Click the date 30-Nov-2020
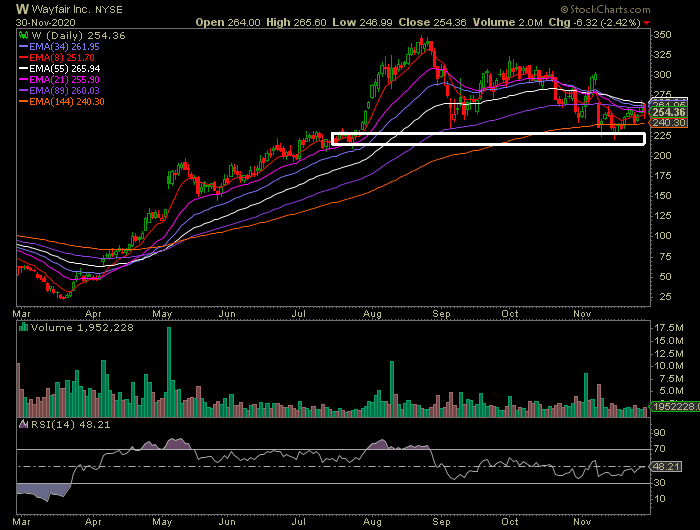This screenshot has width=700, height=530. point(46,22)
